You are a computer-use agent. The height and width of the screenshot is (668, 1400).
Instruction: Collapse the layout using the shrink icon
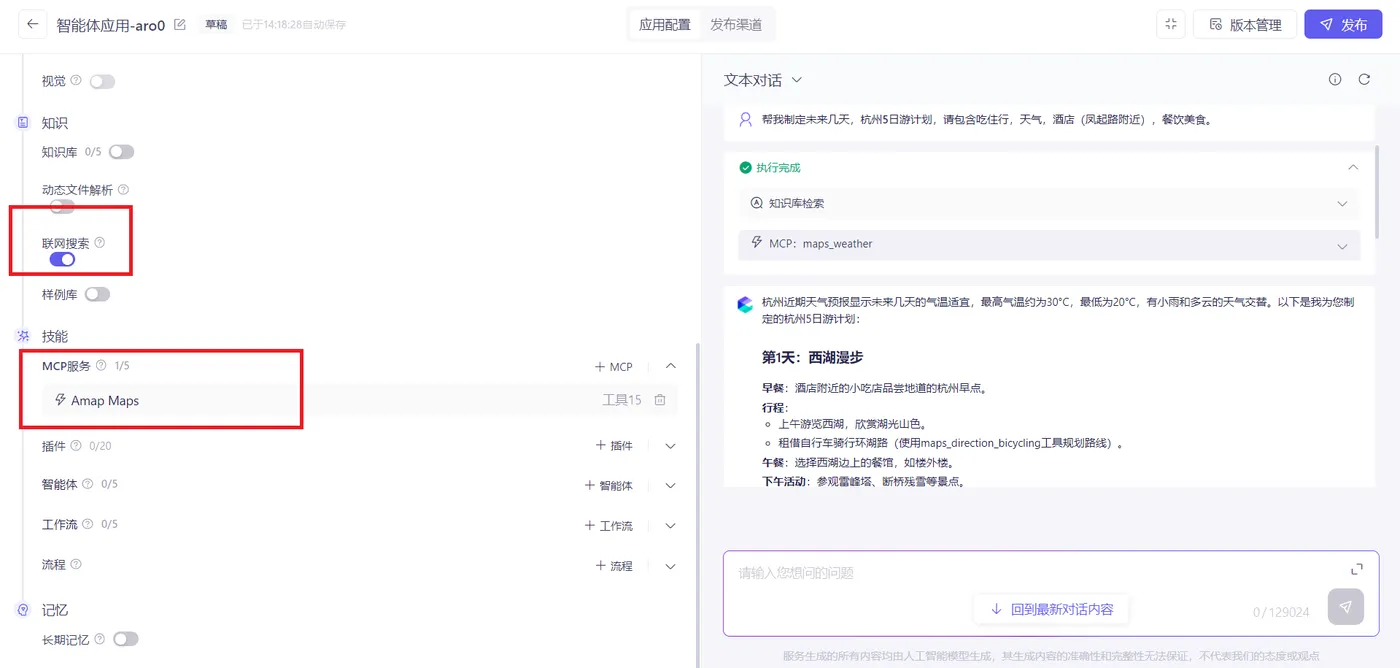[1171, 25]
